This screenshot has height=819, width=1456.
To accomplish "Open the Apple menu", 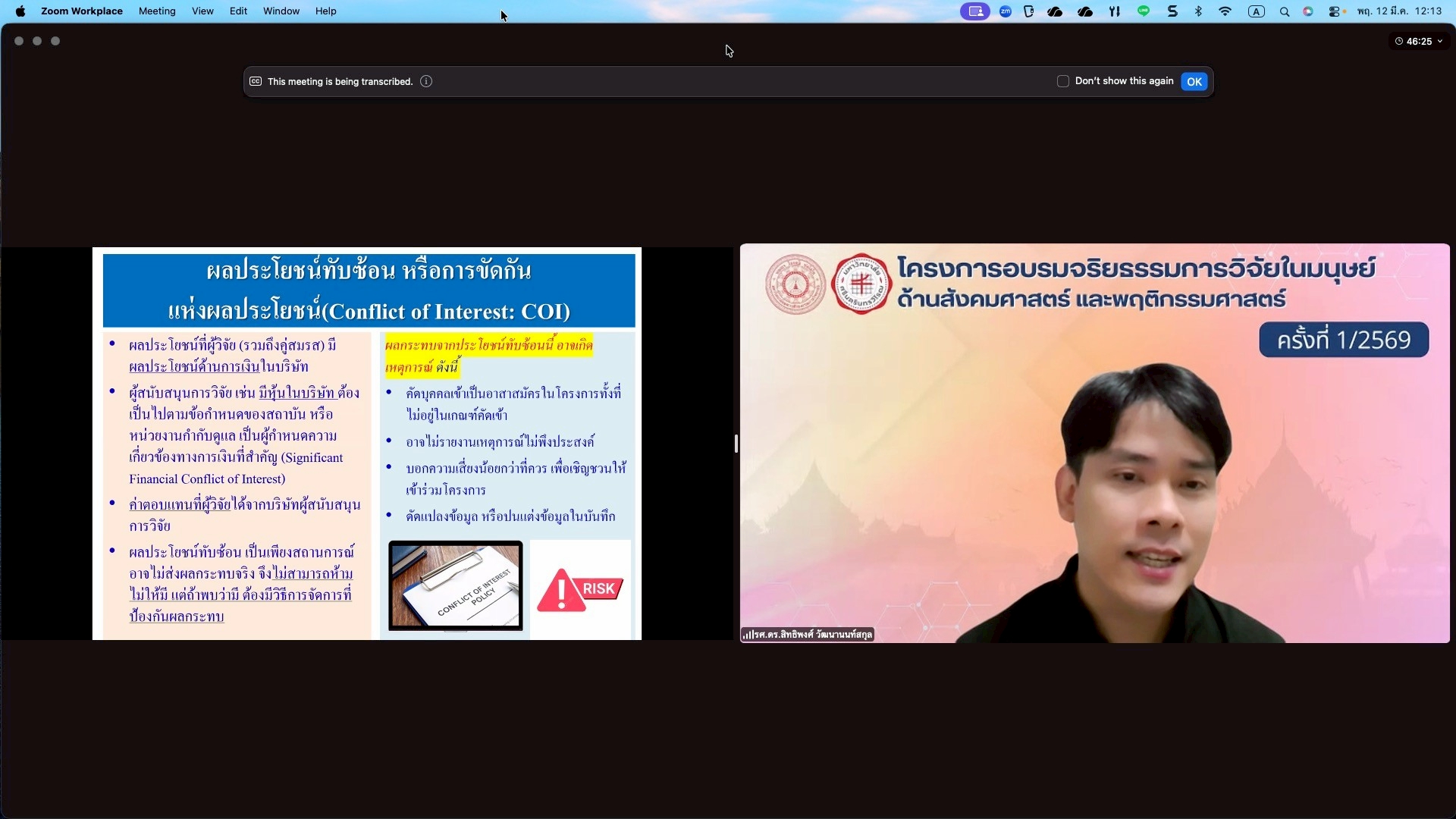I will (20, 11).
